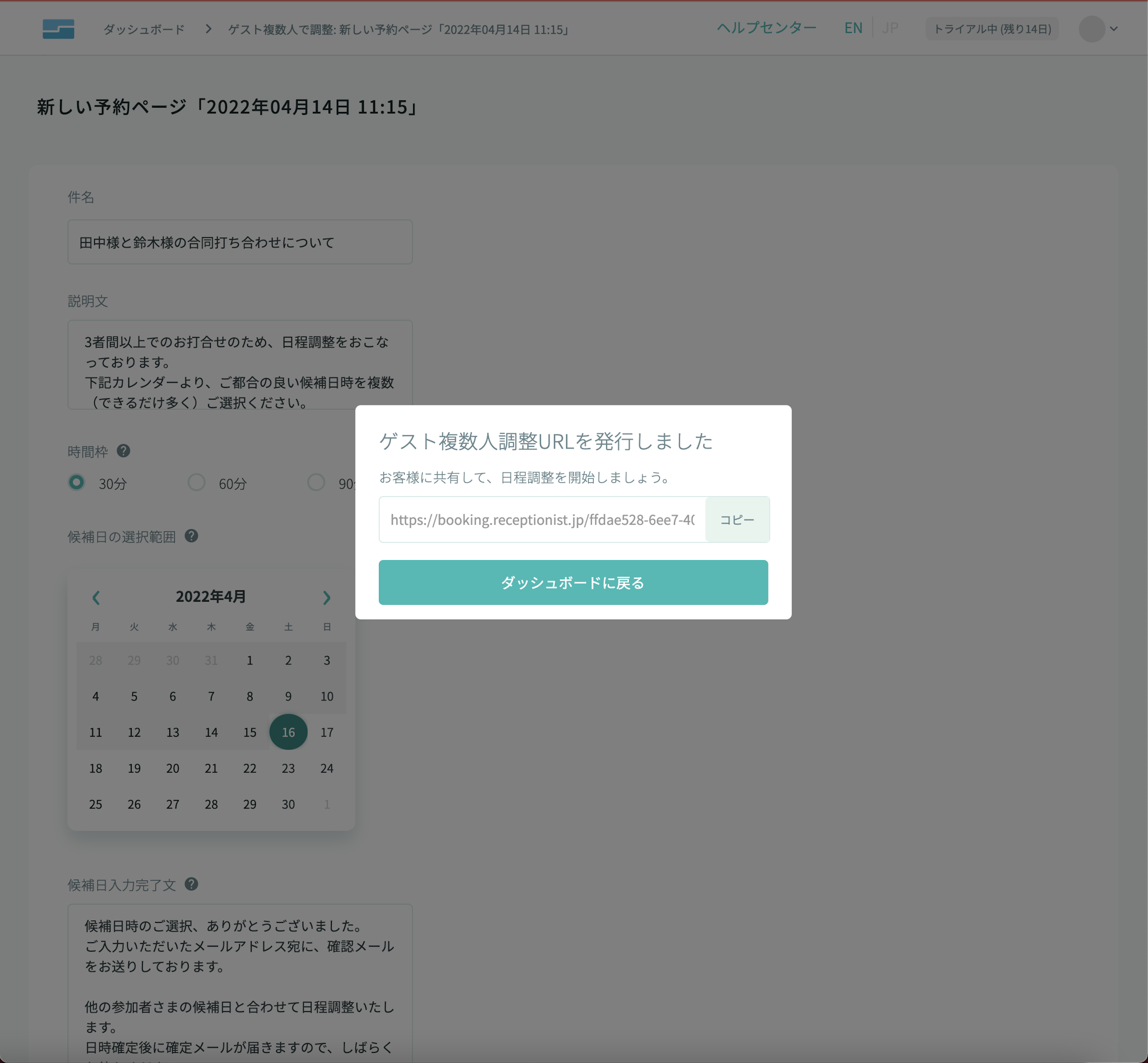Open the ヘルプセンター link
1148x1063 pixels.
coord(766,27)
